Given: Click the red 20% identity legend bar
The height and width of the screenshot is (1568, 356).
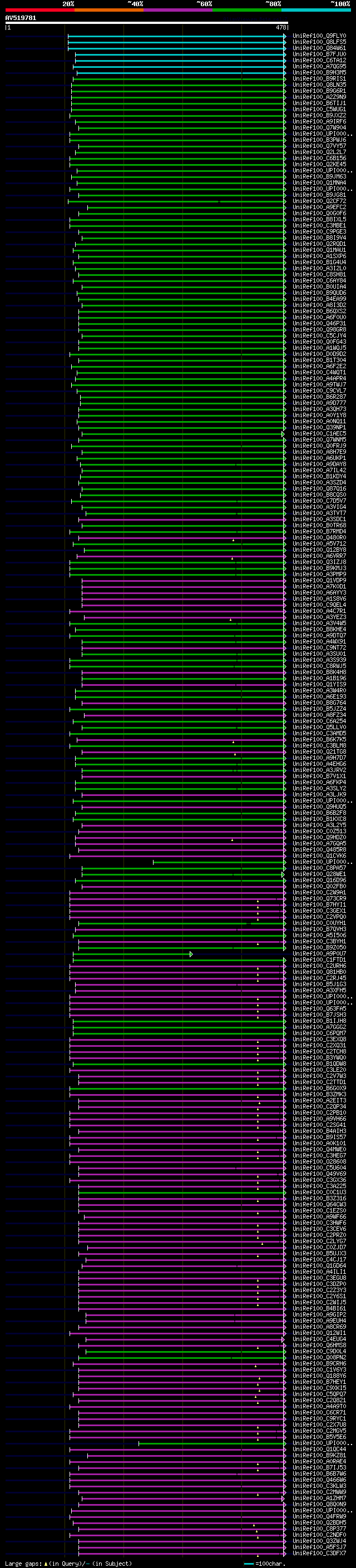Looking at the screenshot, I should click(x=39, y=11).
